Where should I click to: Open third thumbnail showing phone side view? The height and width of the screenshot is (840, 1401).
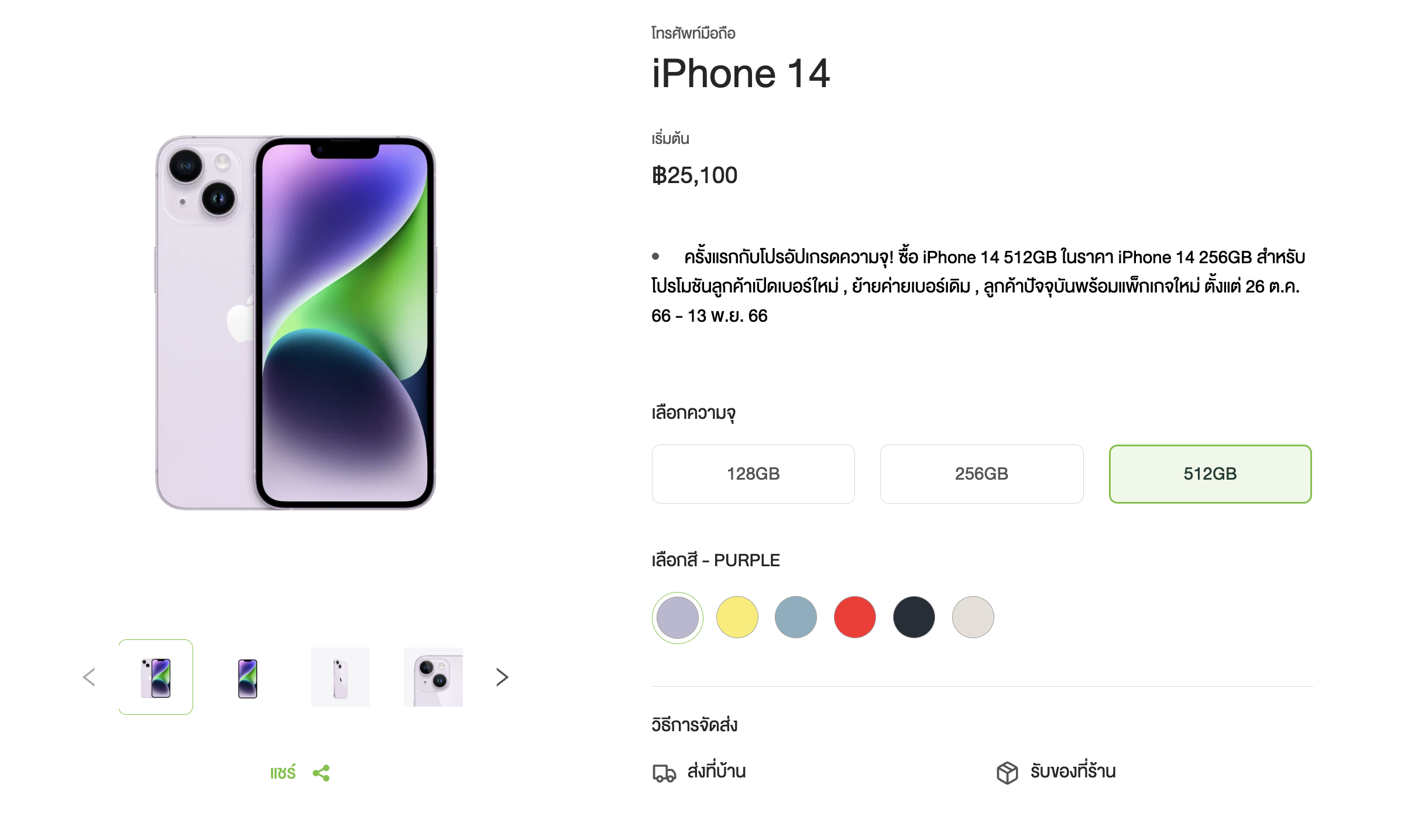coord(340,677)
